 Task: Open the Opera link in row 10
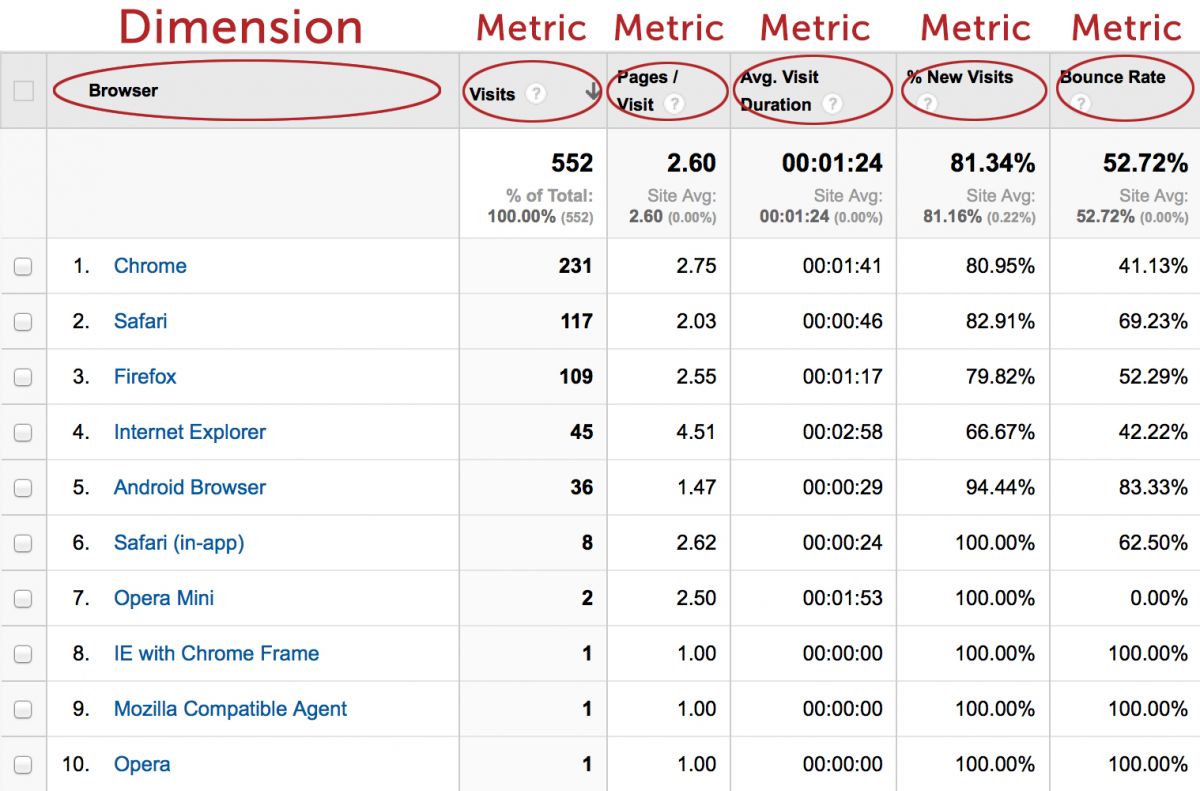coord(142,764)
